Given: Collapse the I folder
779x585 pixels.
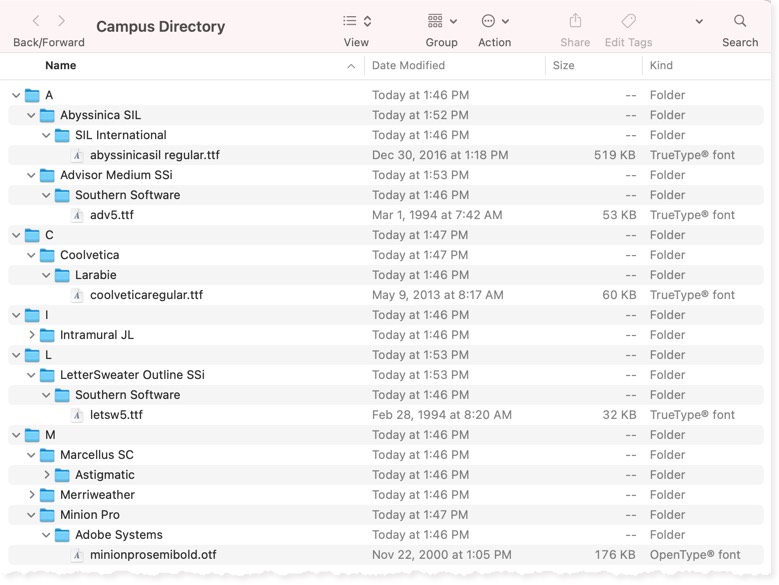Looking at the screenshot, I should tap(16, 315).
